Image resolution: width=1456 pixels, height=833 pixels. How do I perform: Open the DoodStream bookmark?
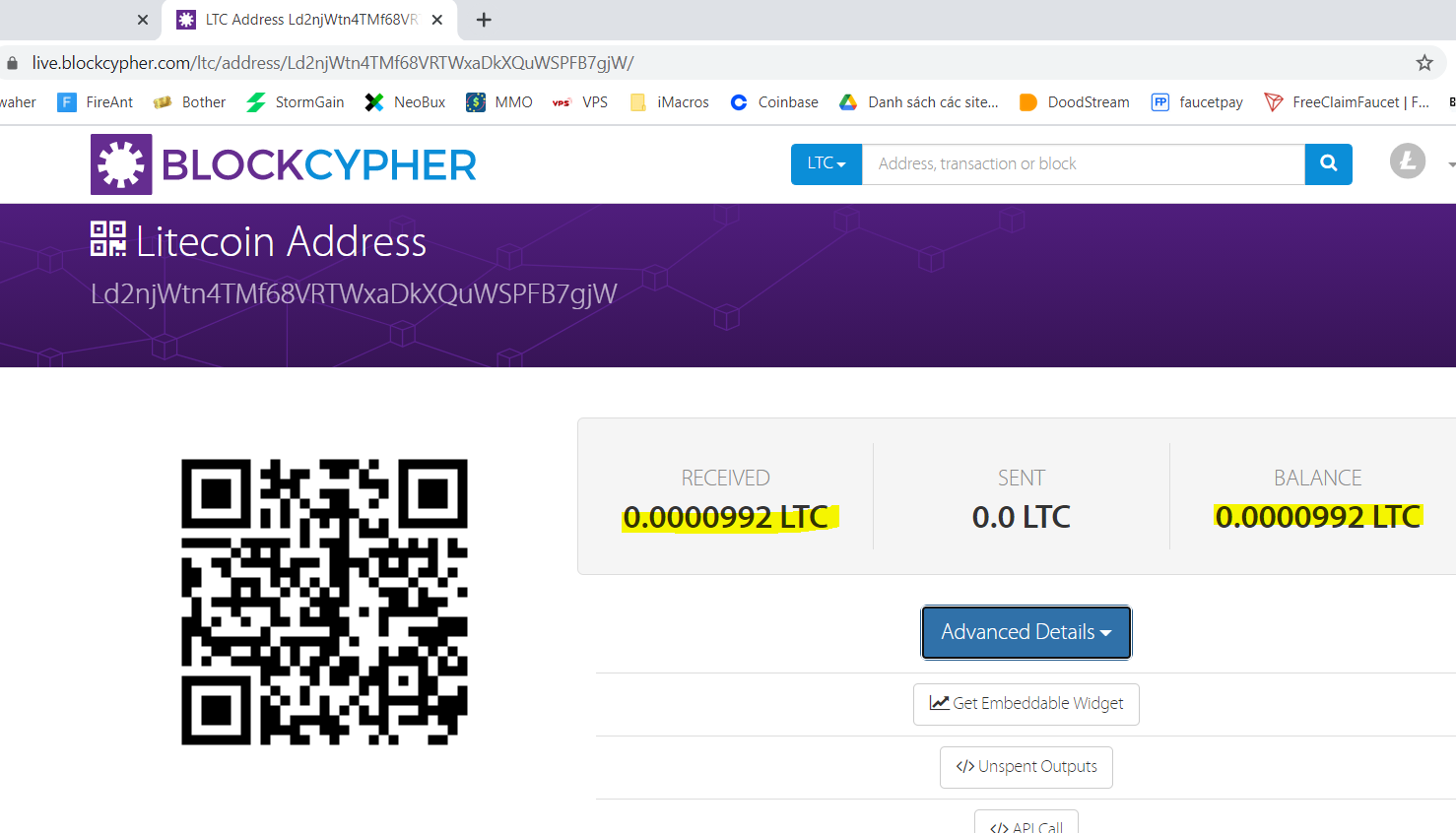tap(1075, 102)
